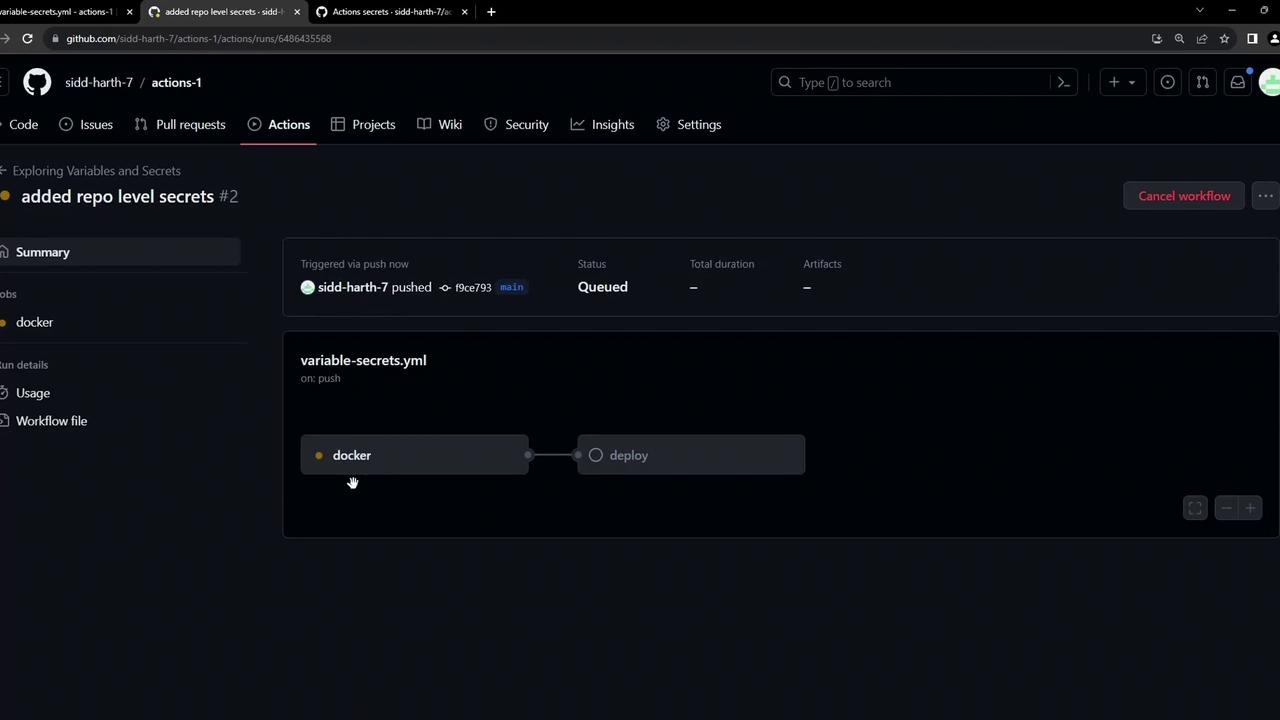Reload the page with the refresh icon
1280x720 pixels.
(27, 38)
